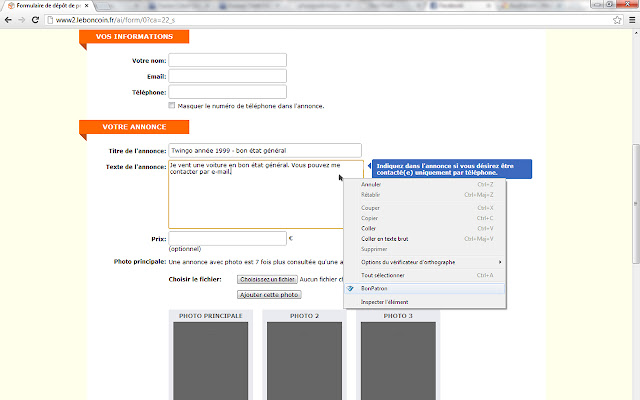Screen dimensions: 640x400
Task: Select the Photo 2 placeholder thumbnail
Action: (x=304, y=361)
